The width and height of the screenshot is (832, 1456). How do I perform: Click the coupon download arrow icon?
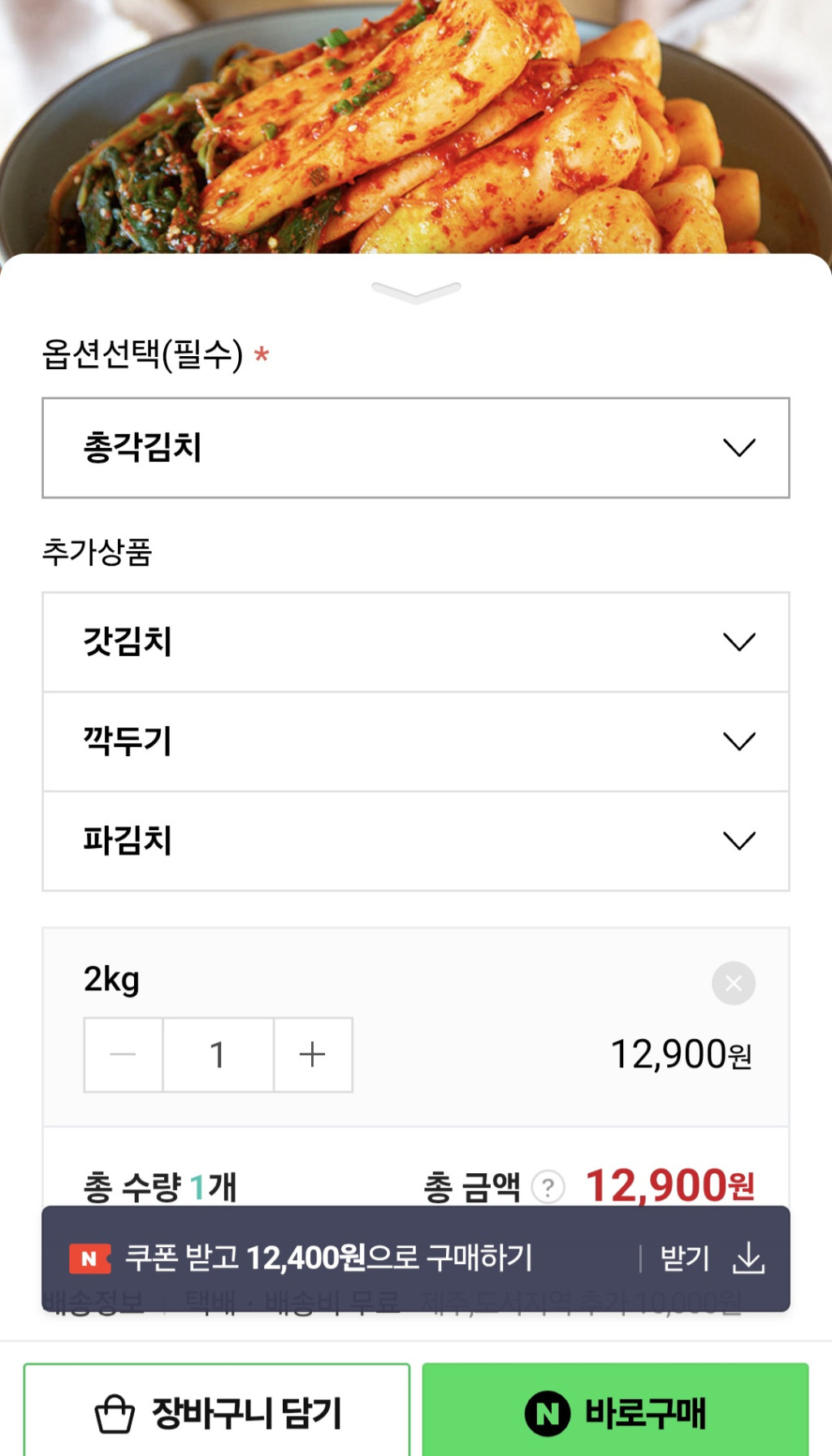tap(748, 1258)
